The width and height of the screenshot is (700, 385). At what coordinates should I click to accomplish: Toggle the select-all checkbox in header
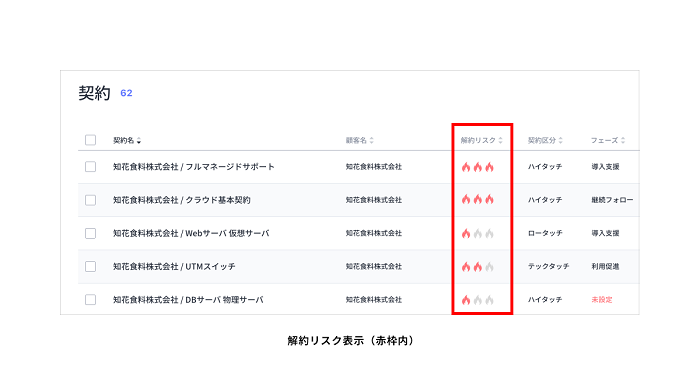[91, 140]
